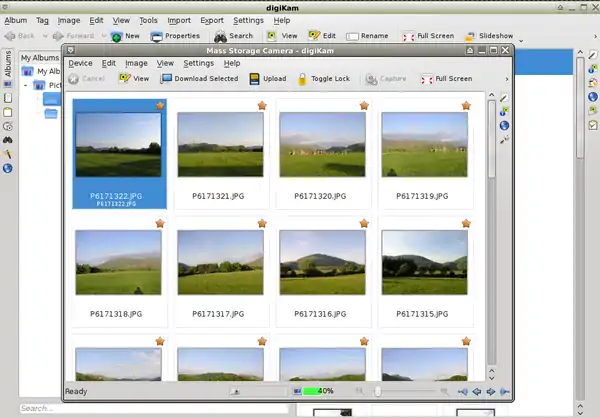
Task: Adjust the thumbnail zoom slider
Action: [377, 391]
